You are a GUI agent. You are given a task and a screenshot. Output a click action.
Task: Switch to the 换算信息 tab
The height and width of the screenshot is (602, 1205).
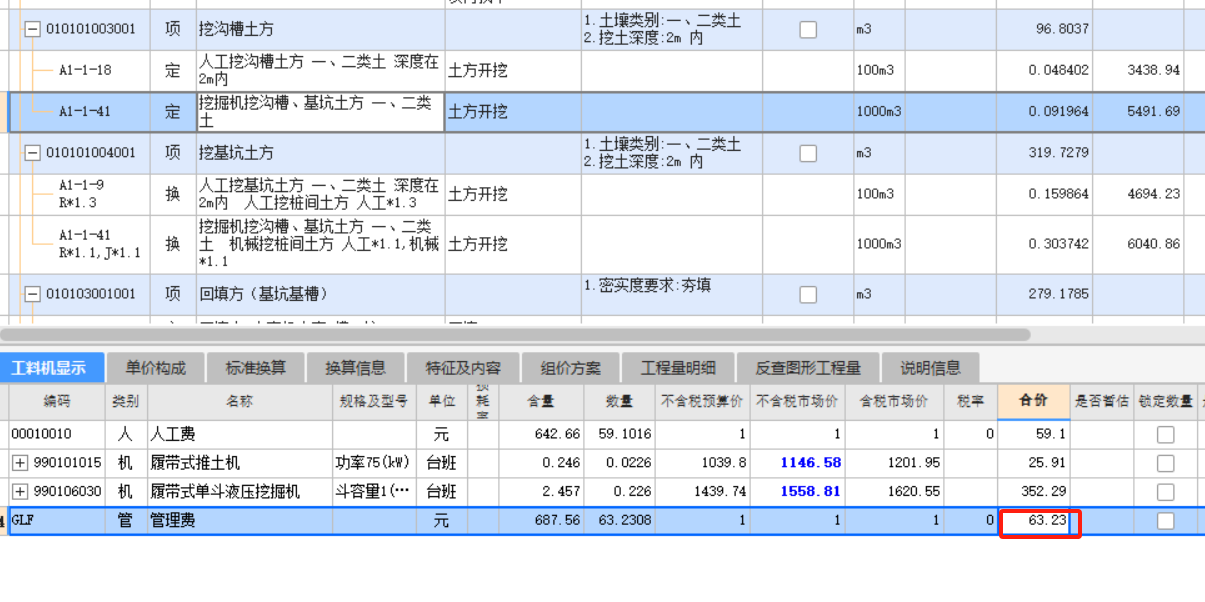355,367
